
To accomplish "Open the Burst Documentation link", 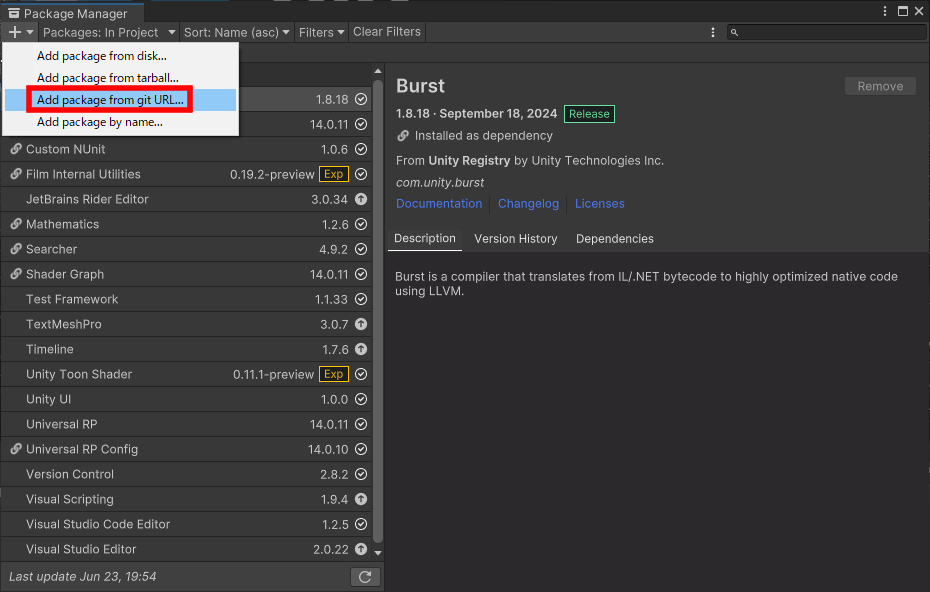I will (439, 203).
